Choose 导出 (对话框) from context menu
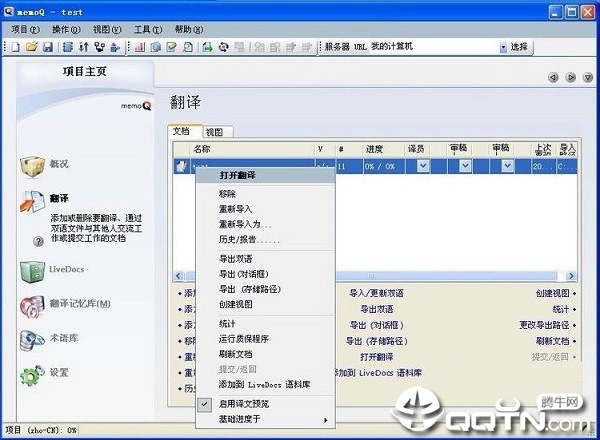This screenshot has height=440, width=600. 265,274
